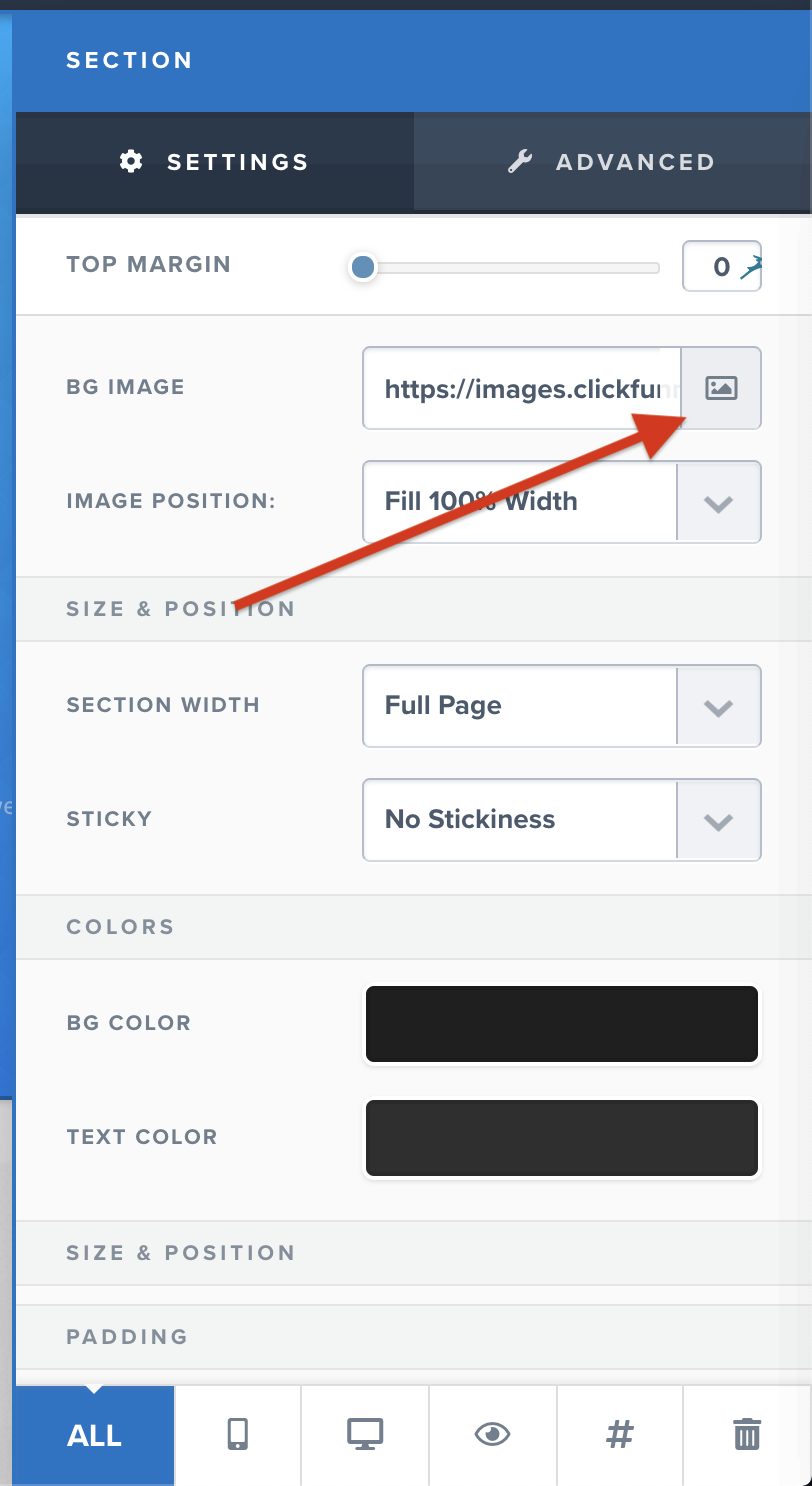Click the BG Image URL field
This screenshot has width=812, height=1486.
(522, 388)
